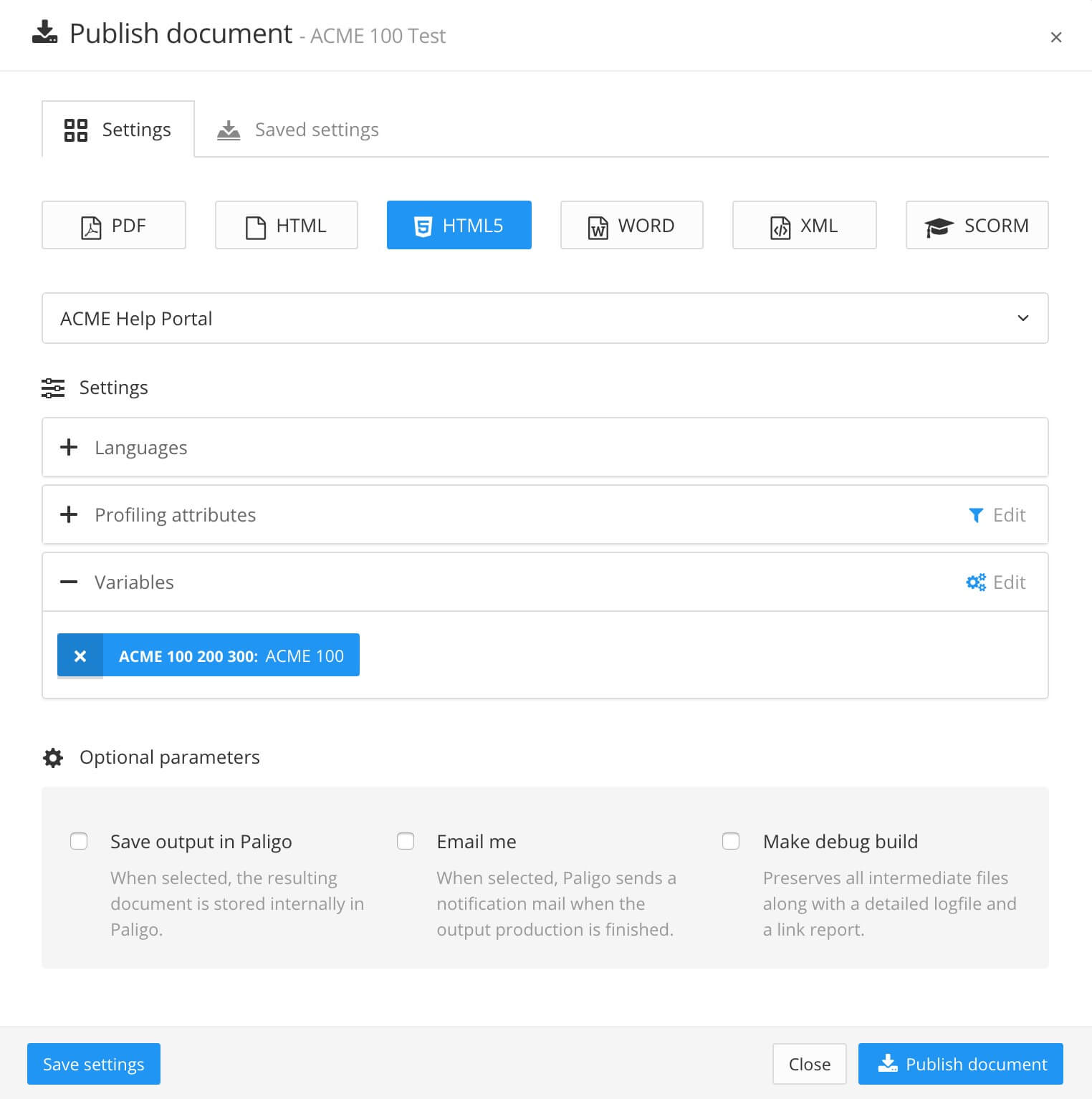Image resolution: width=1092 pixels, height=1099 pixels.
Task: Choose the XML output format
Action: pos(804,226)
